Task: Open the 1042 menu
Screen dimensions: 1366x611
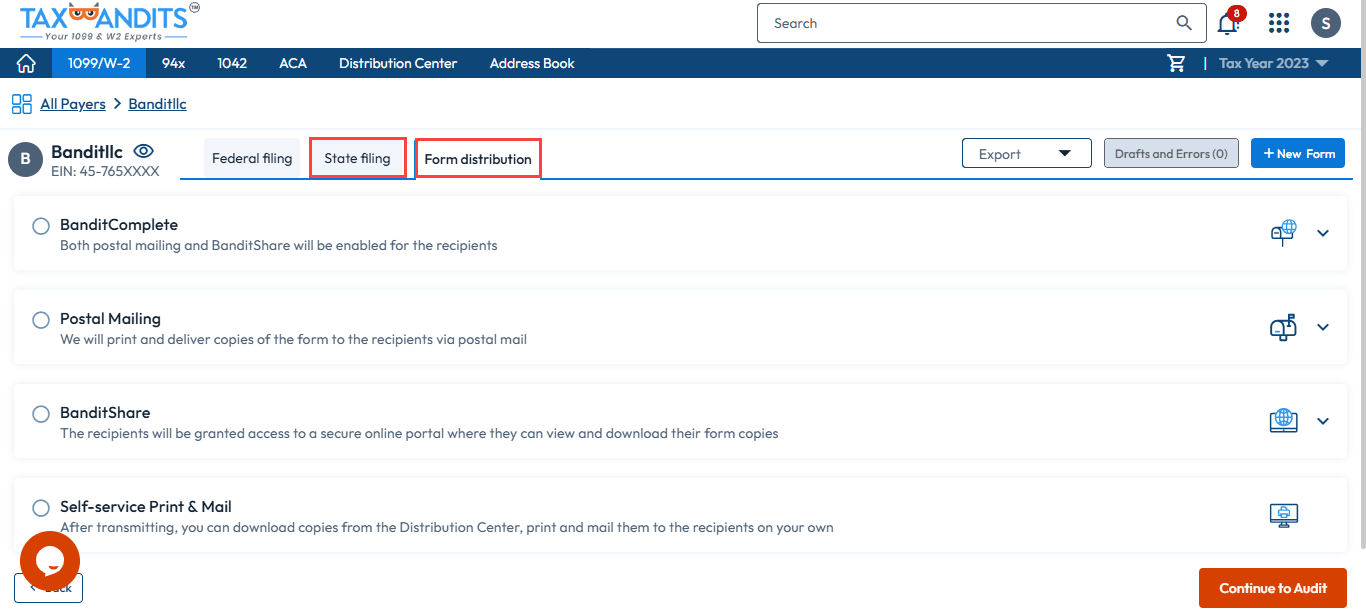Action: coord(232,63)
